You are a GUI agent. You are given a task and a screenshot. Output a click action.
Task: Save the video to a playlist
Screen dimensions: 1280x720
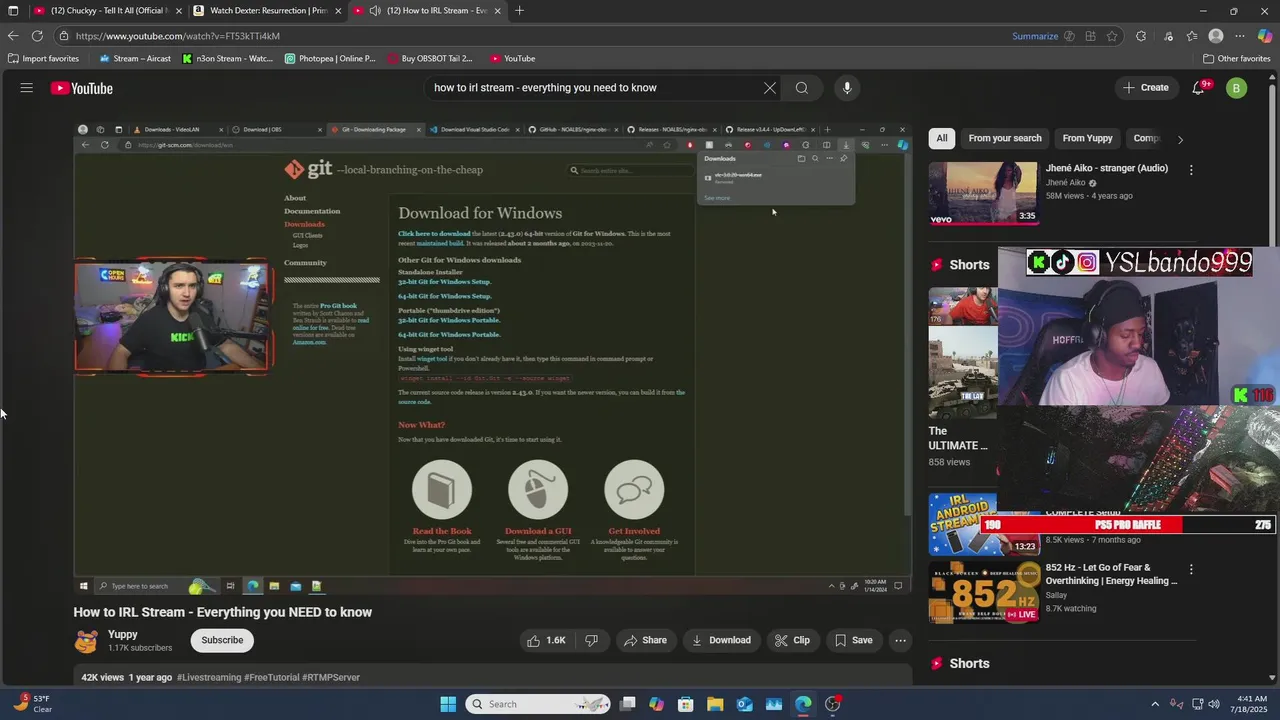coord(853,640)
